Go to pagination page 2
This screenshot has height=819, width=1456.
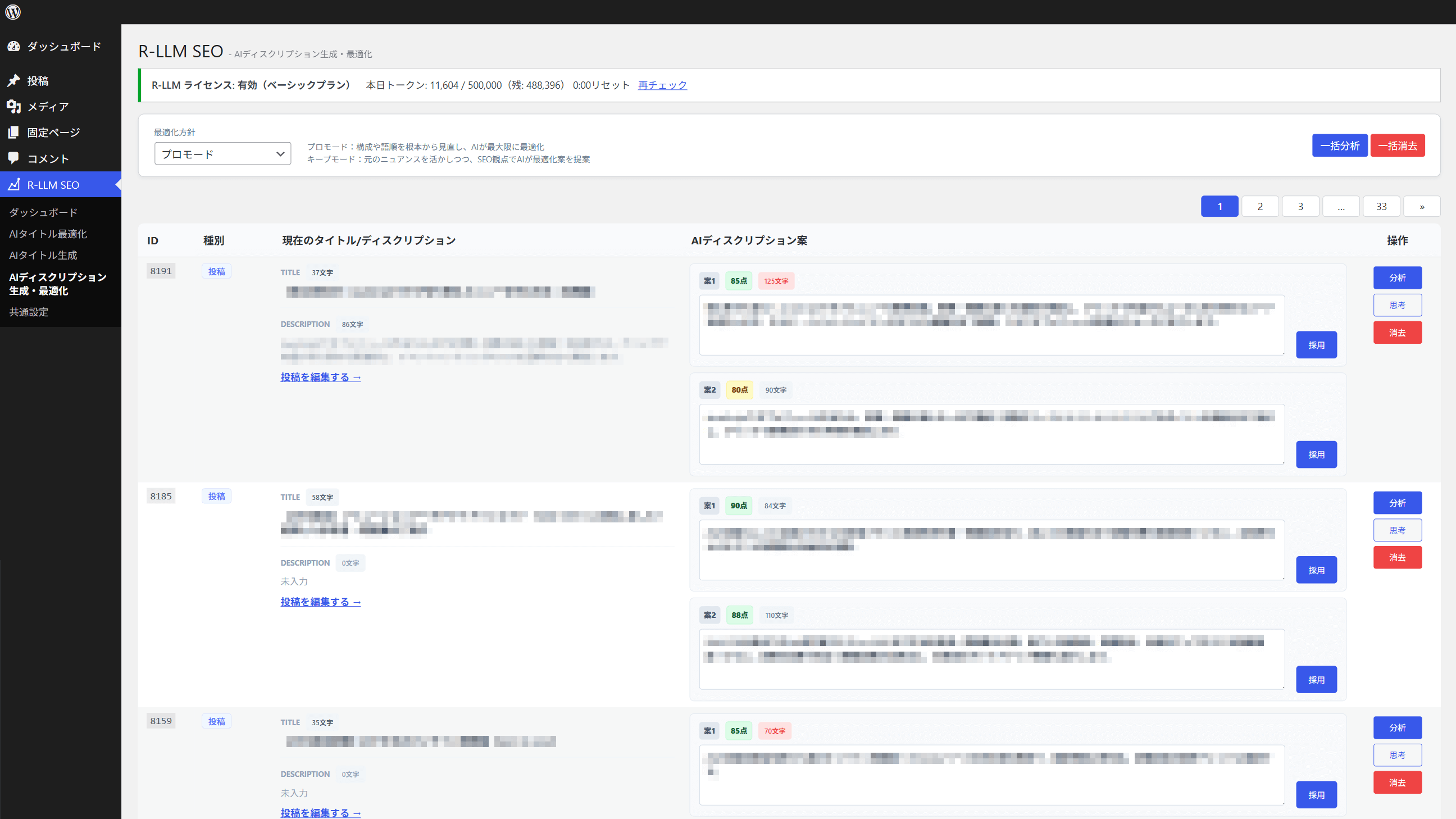(x=1260, y=206)
